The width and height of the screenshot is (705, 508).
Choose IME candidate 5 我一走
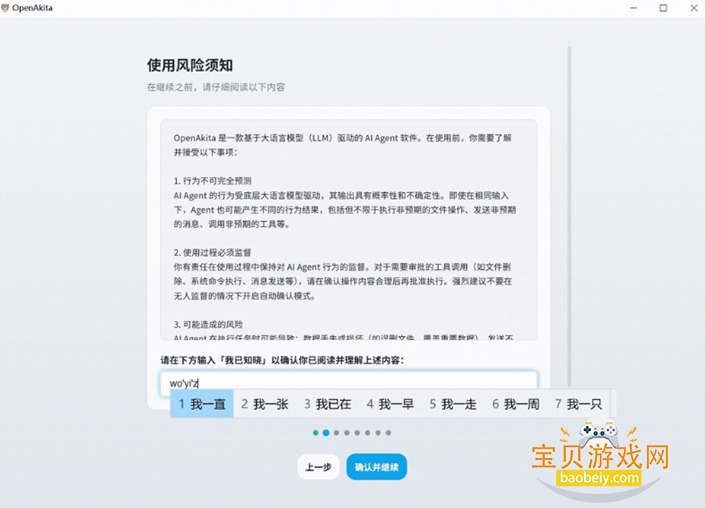point(453,404)
